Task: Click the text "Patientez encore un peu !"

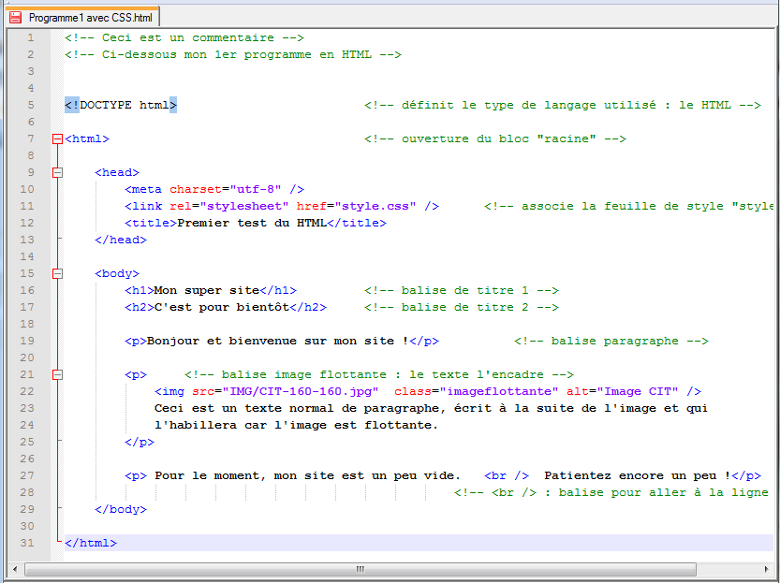Action: click(637, 476)
